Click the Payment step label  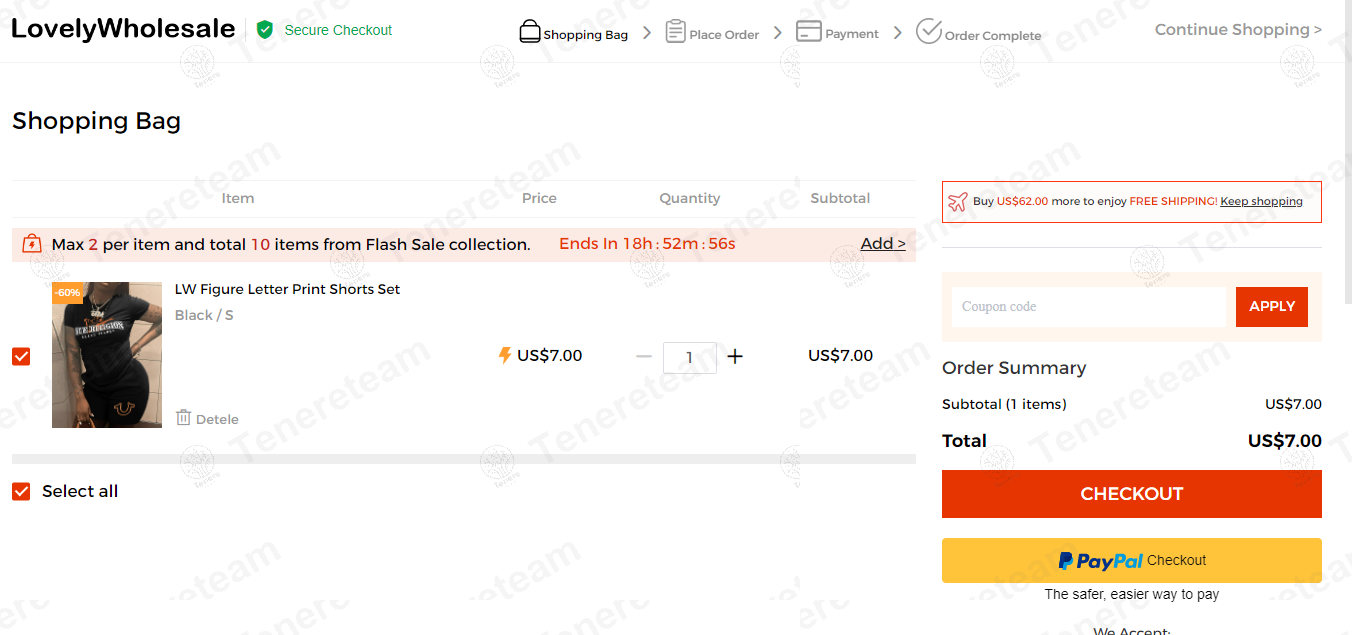click(x=852, y=34)
